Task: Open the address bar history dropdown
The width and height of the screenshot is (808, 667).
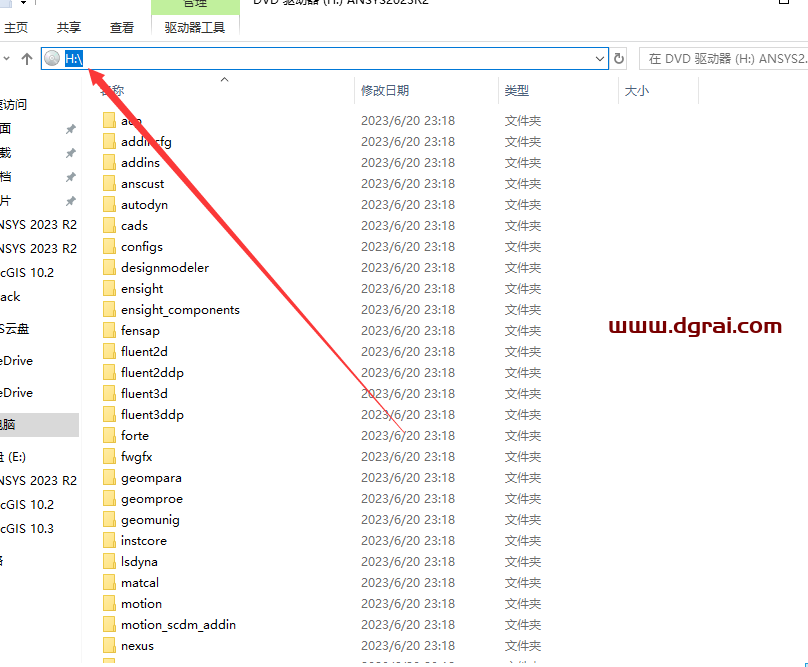Action: coord(599,59)
